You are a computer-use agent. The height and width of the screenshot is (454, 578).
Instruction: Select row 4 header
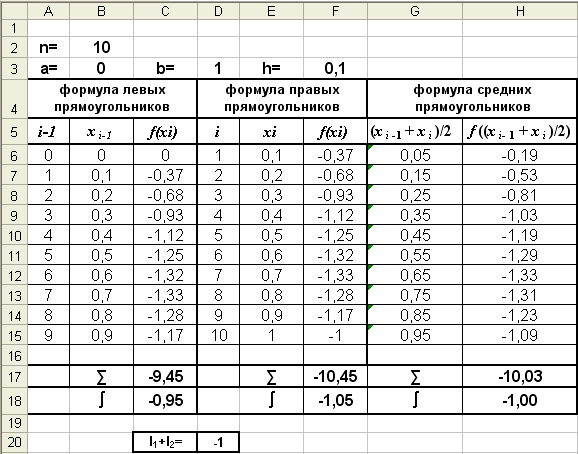pyautogui.click(x=14, y=98)
